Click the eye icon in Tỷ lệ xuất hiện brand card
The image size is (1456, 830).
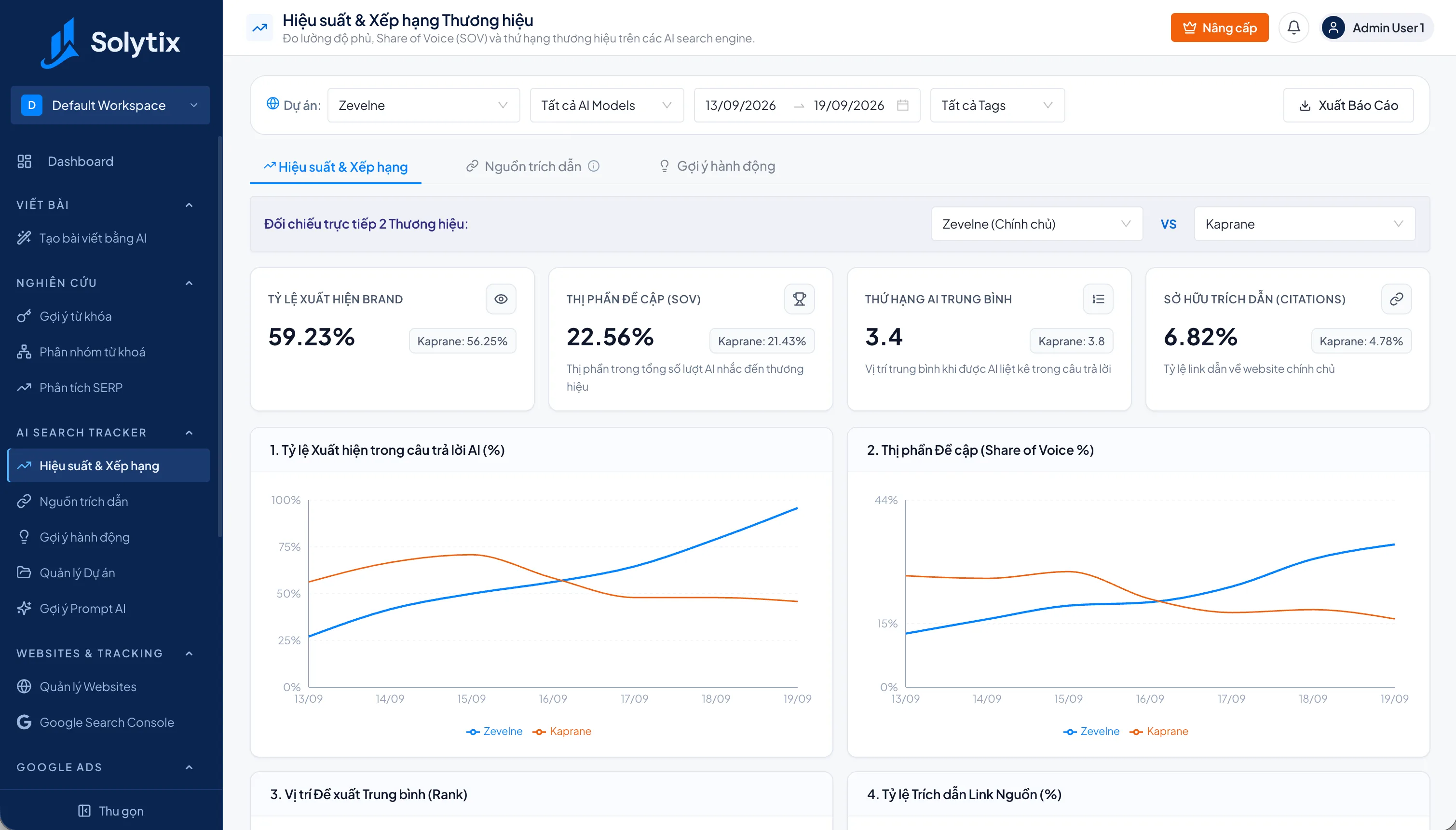tap(501, 299)
